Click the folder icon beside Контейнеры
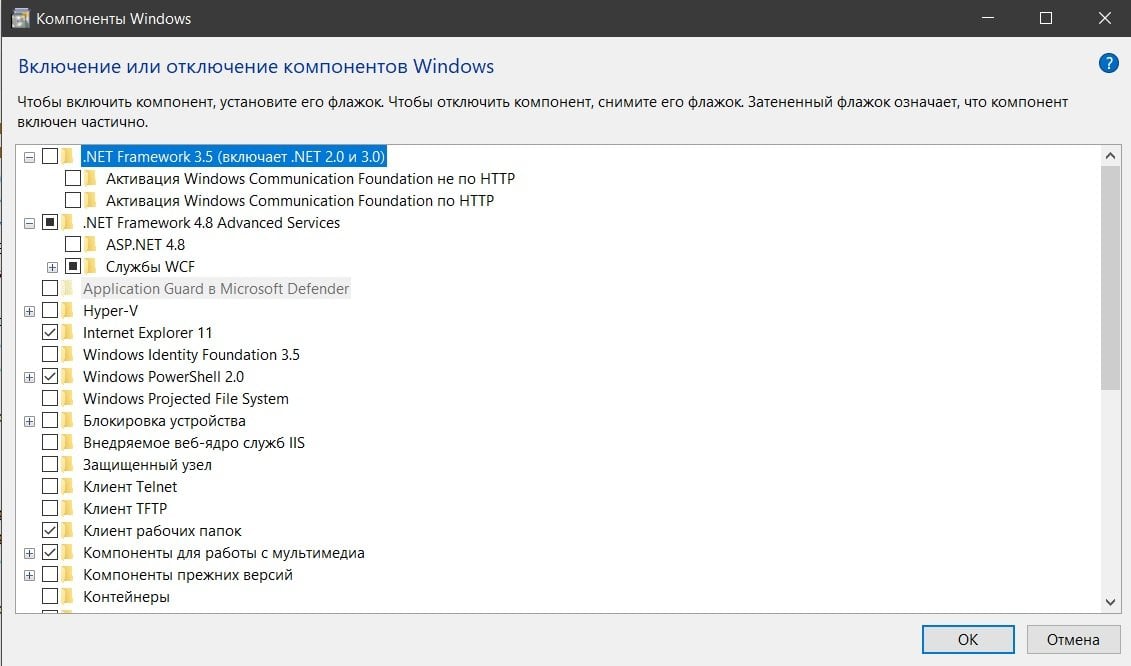This screenshot has width=1131, height=666. 68,597
